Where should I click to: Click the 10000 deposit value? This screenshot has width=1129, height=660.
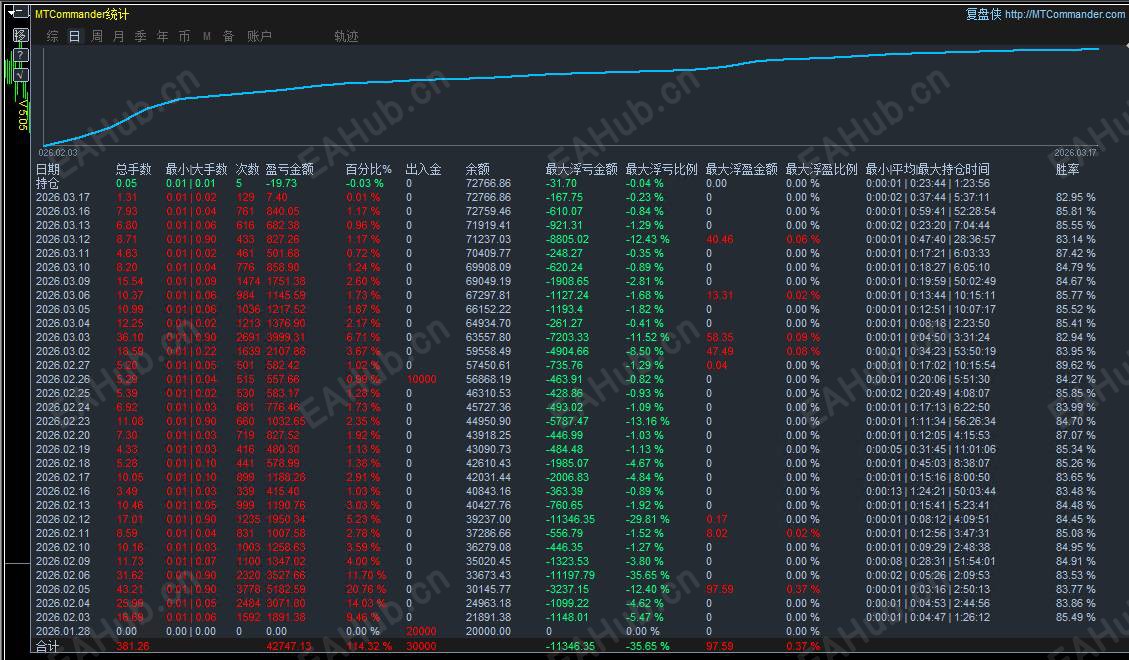(x=421, y=379)
